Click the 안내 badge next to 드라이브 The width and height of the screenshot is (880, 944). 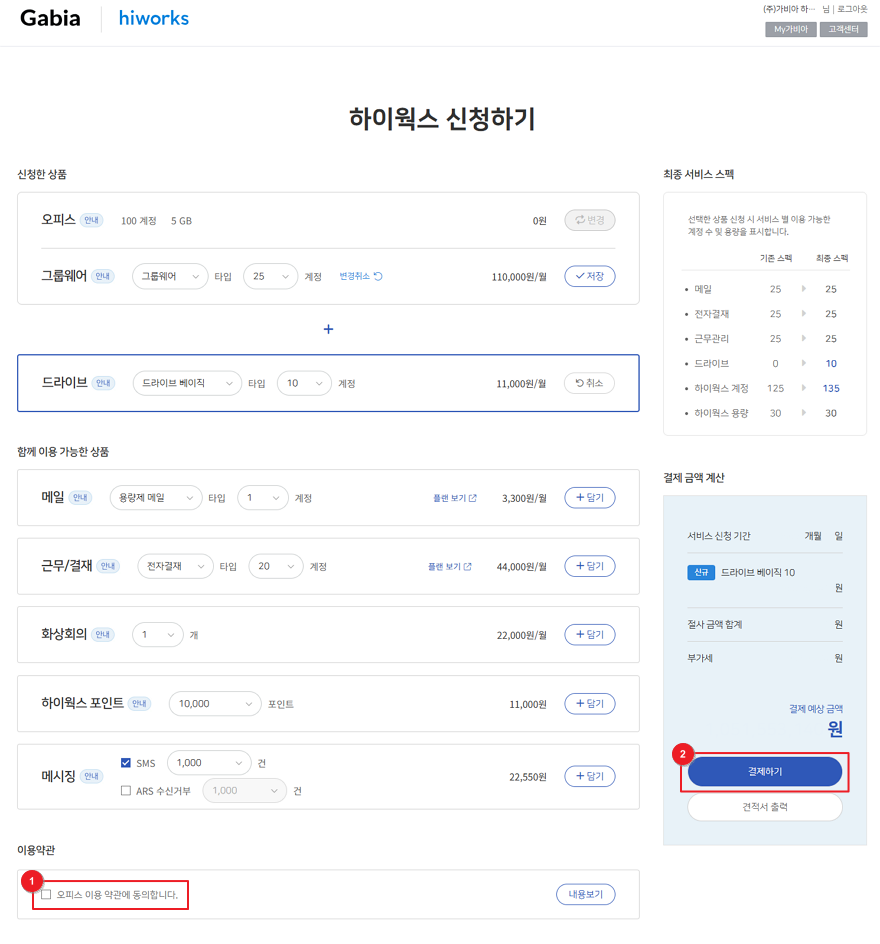[104, 383]
